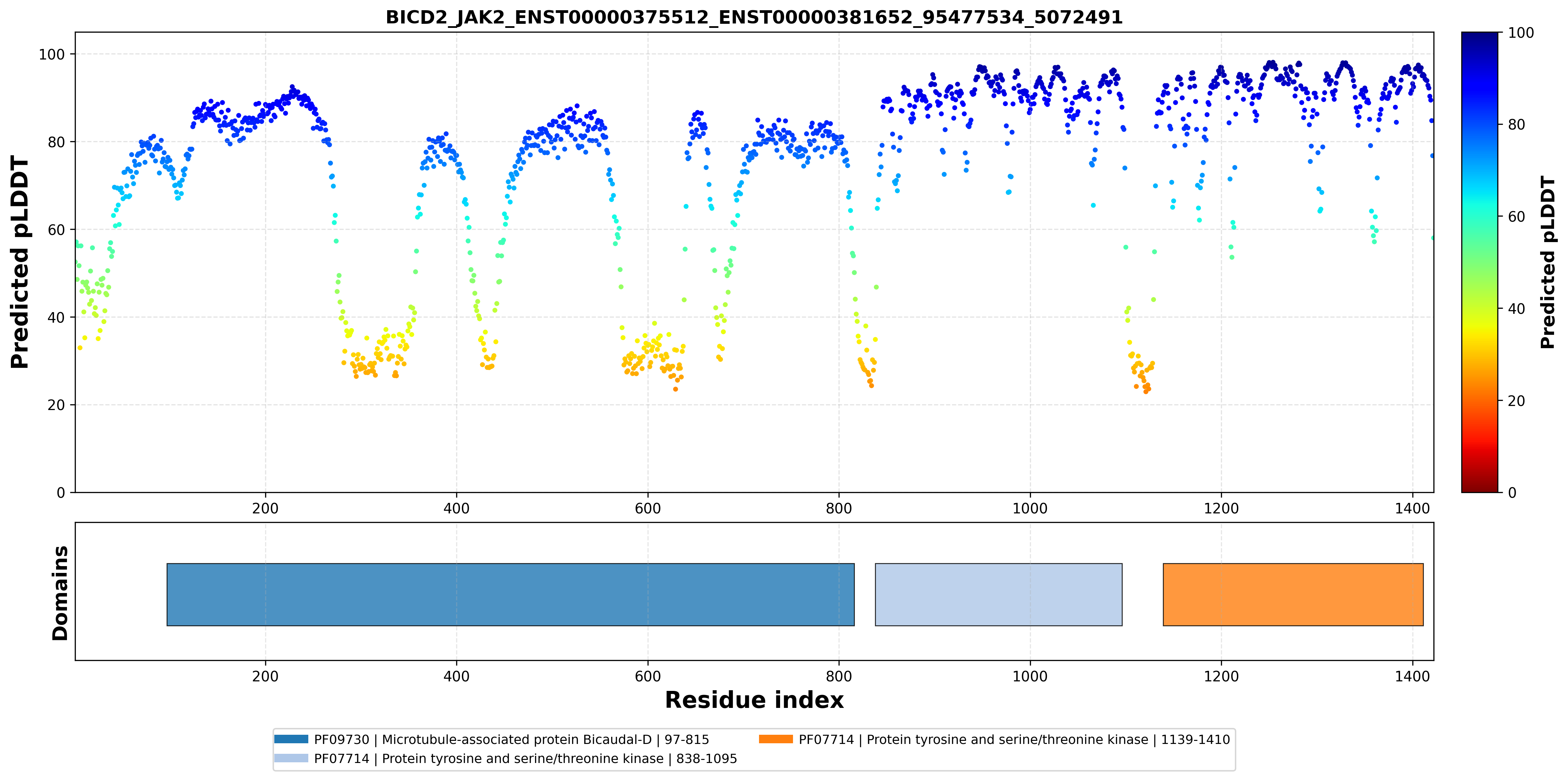1568x781 pixels.
Task: Click the Predicted pLDDT y-axis label
Action: (20, 262)
